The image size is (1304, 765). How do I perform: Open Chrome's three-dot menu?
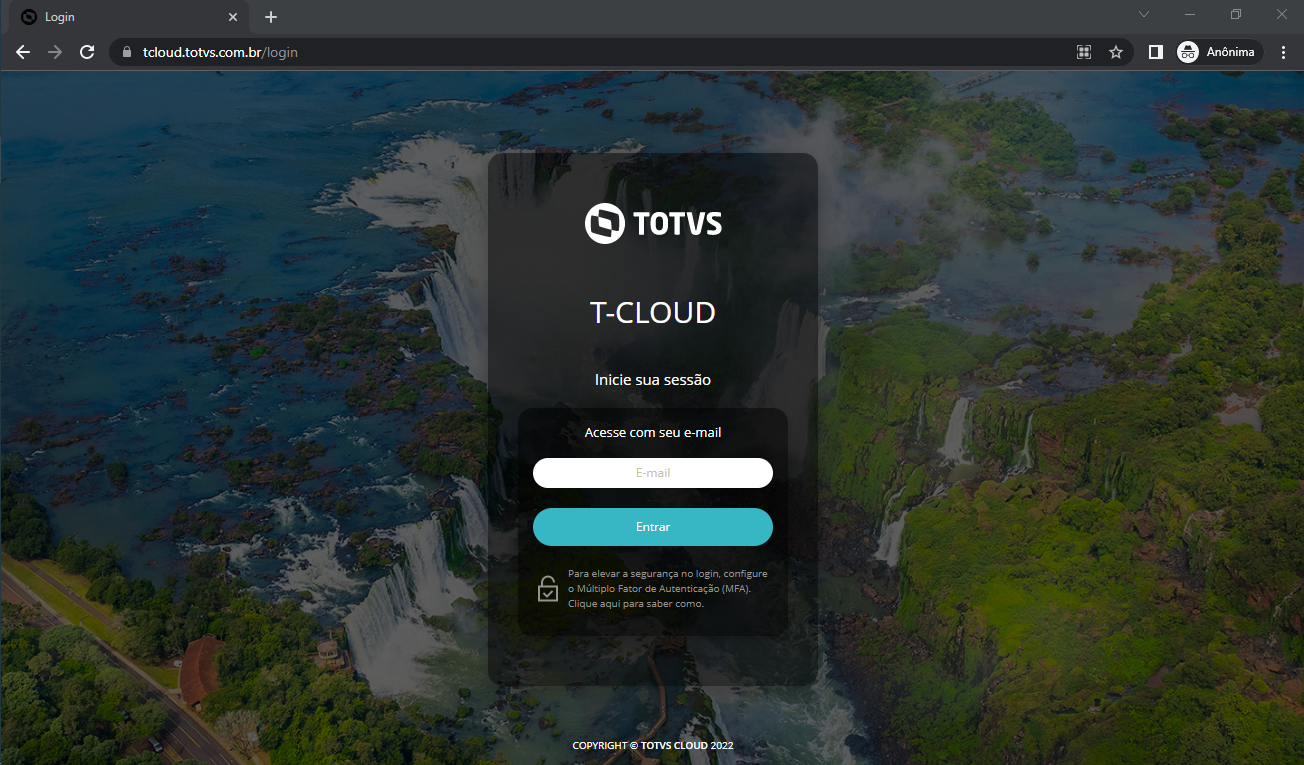[1283, 52]
